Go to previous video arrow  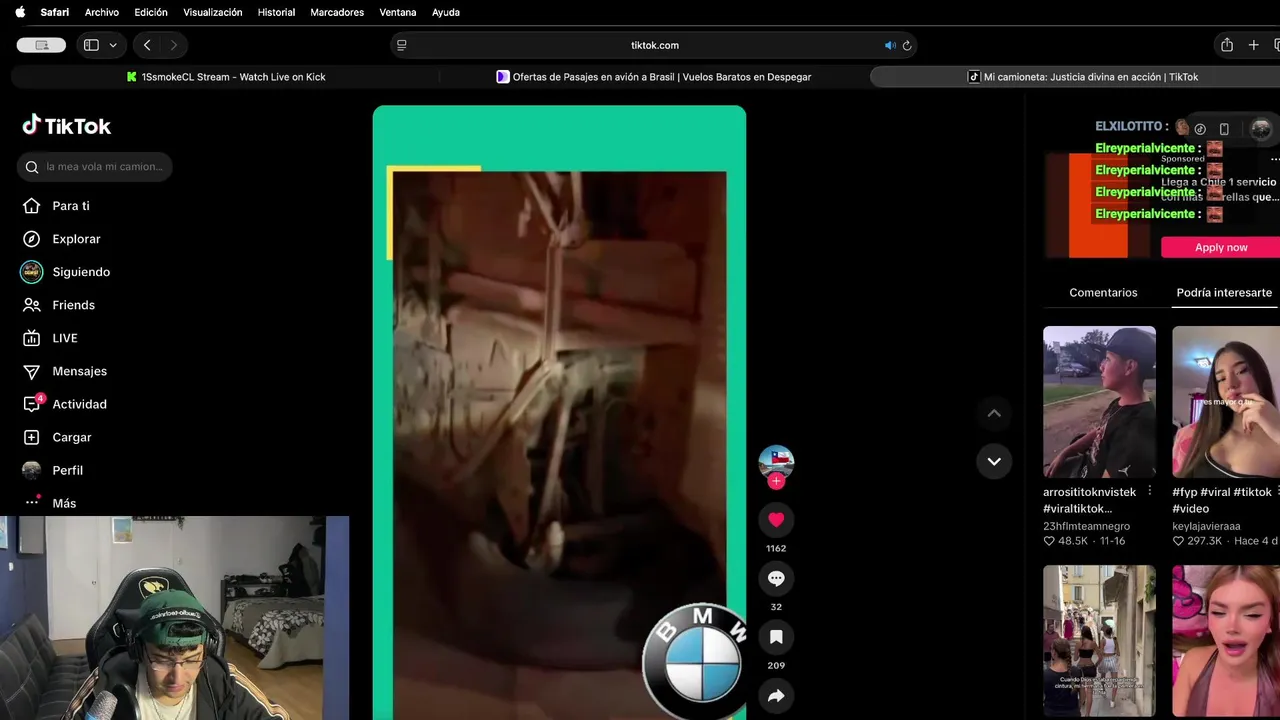pyautogui.click(x=994, y=413)
